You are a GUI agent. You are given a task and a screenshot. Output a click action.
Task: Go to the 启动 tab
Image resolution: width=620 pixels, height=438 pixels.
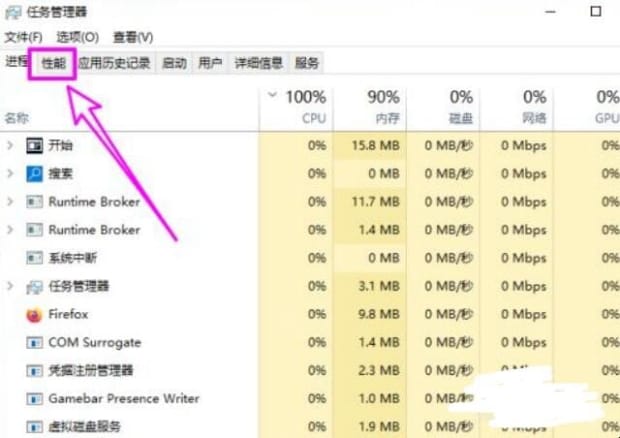click(x=174, y=63)
